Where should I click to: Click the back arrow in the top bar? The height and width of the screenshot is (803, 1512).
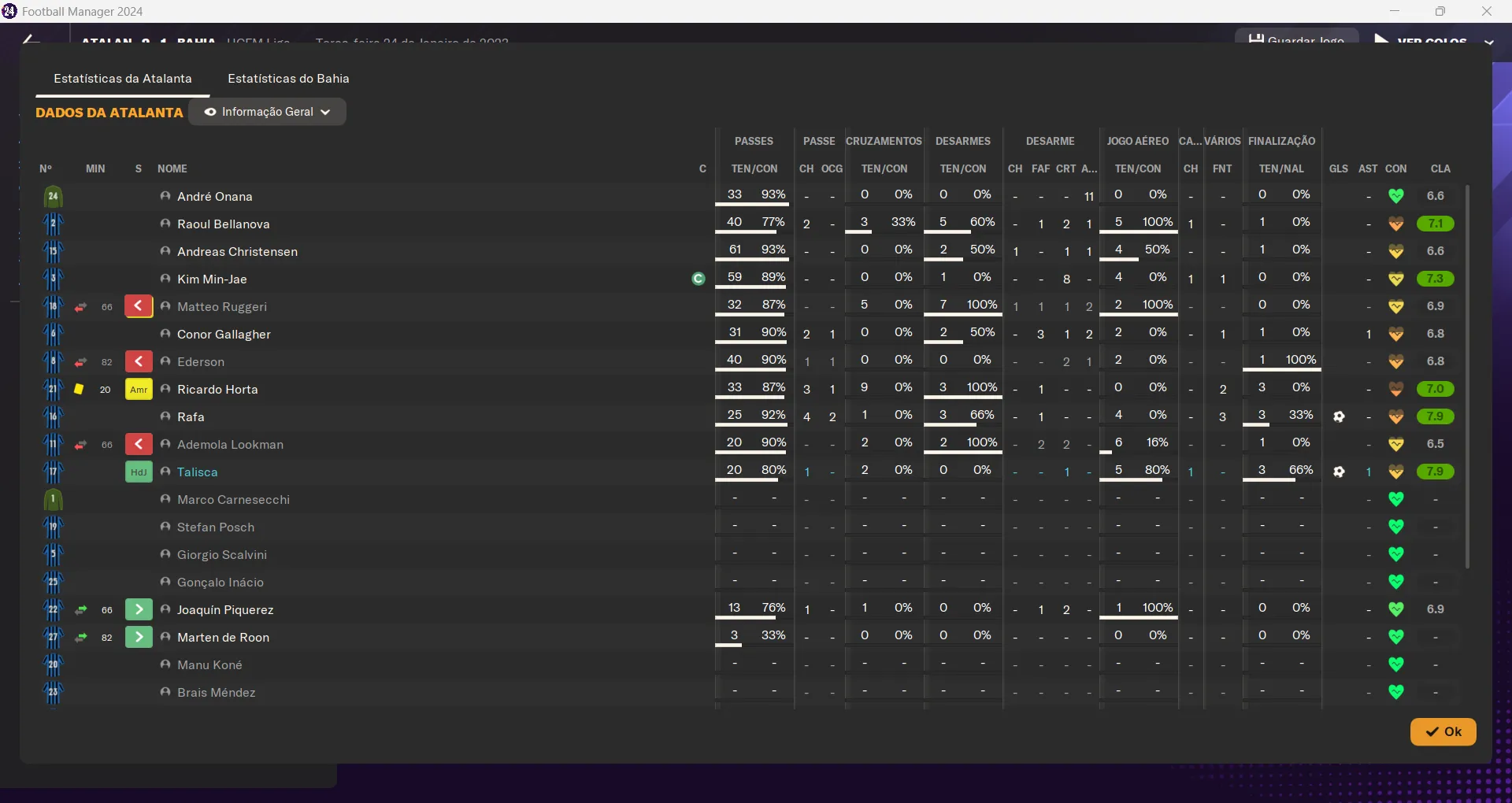pos(30,39)
